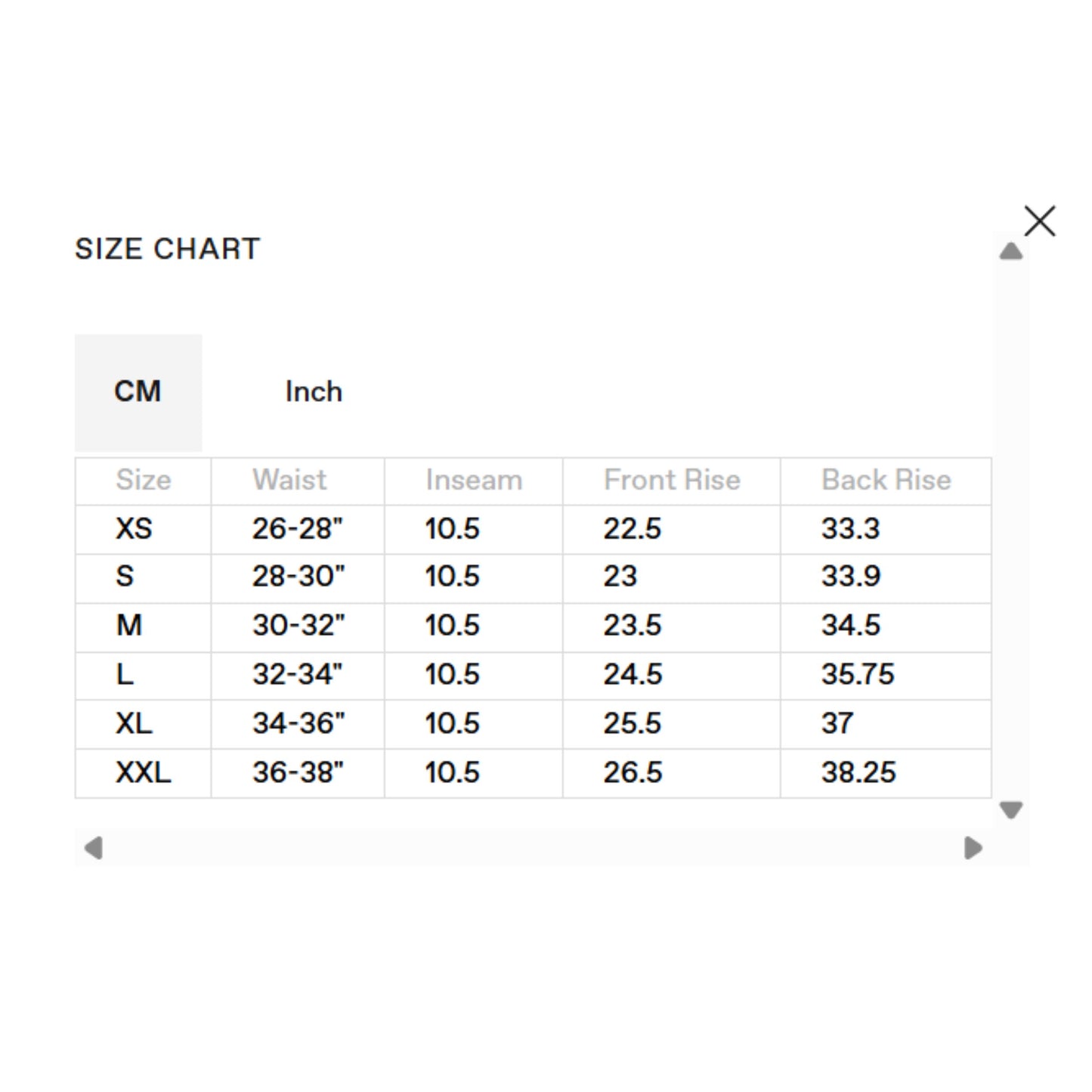Viewport: 1092px width, 1092px height.
Task: Click the scroll down arrow icon
Action: (1010, 810)
